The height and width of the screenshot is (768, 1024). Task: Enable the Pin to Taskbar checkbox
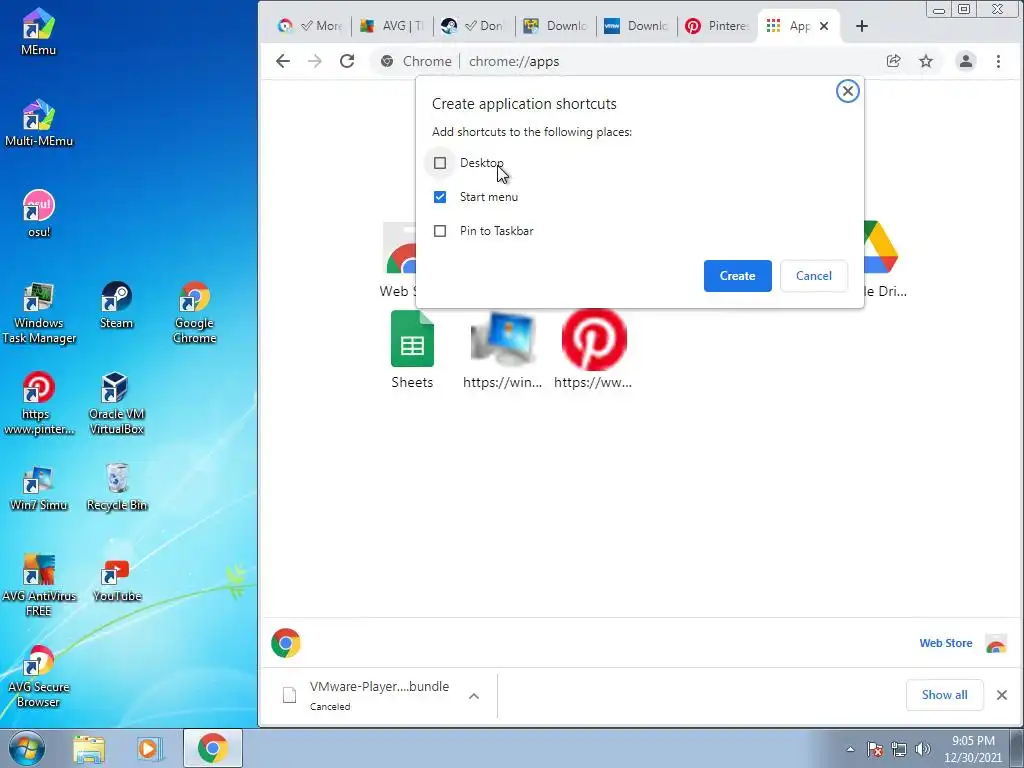pos(440,231)
